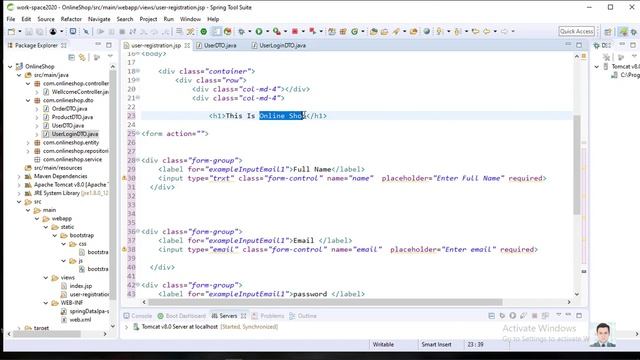
Task: Open the Package Explorer view menu arrow
Action: 110,57
